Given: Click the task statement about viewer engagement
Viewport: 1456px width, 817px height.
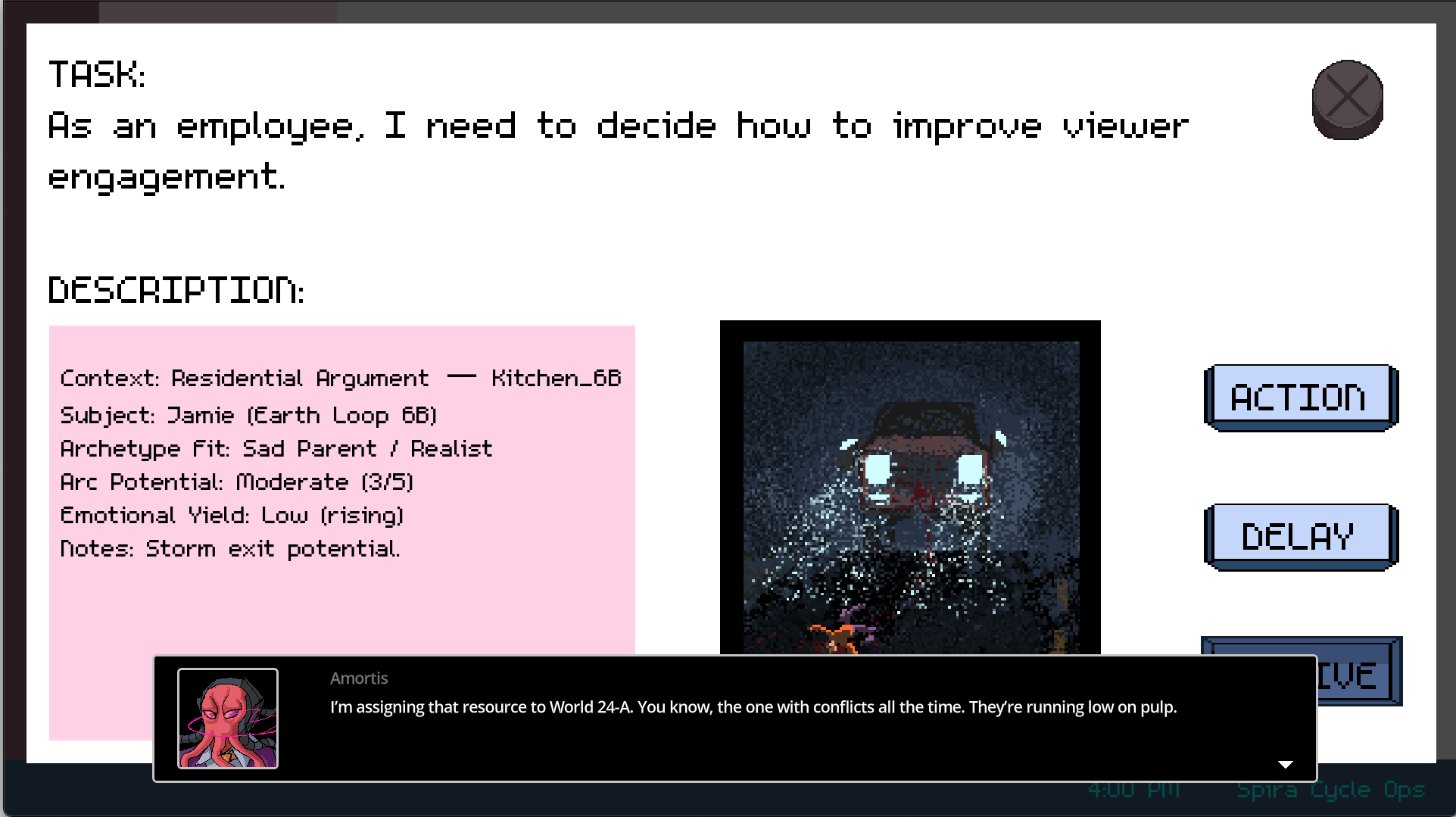Looking at the screenshot, I should (x=618, y=152).
